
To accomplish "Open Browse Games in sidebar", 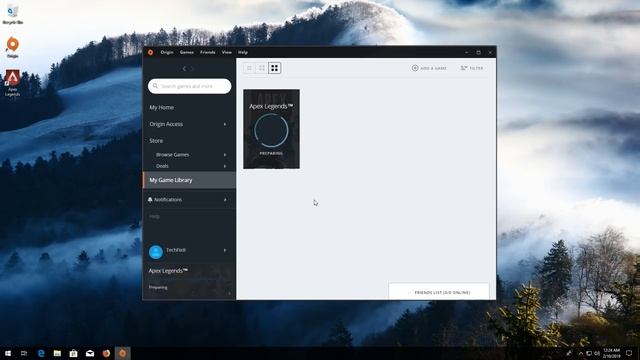I will [172, 155].
